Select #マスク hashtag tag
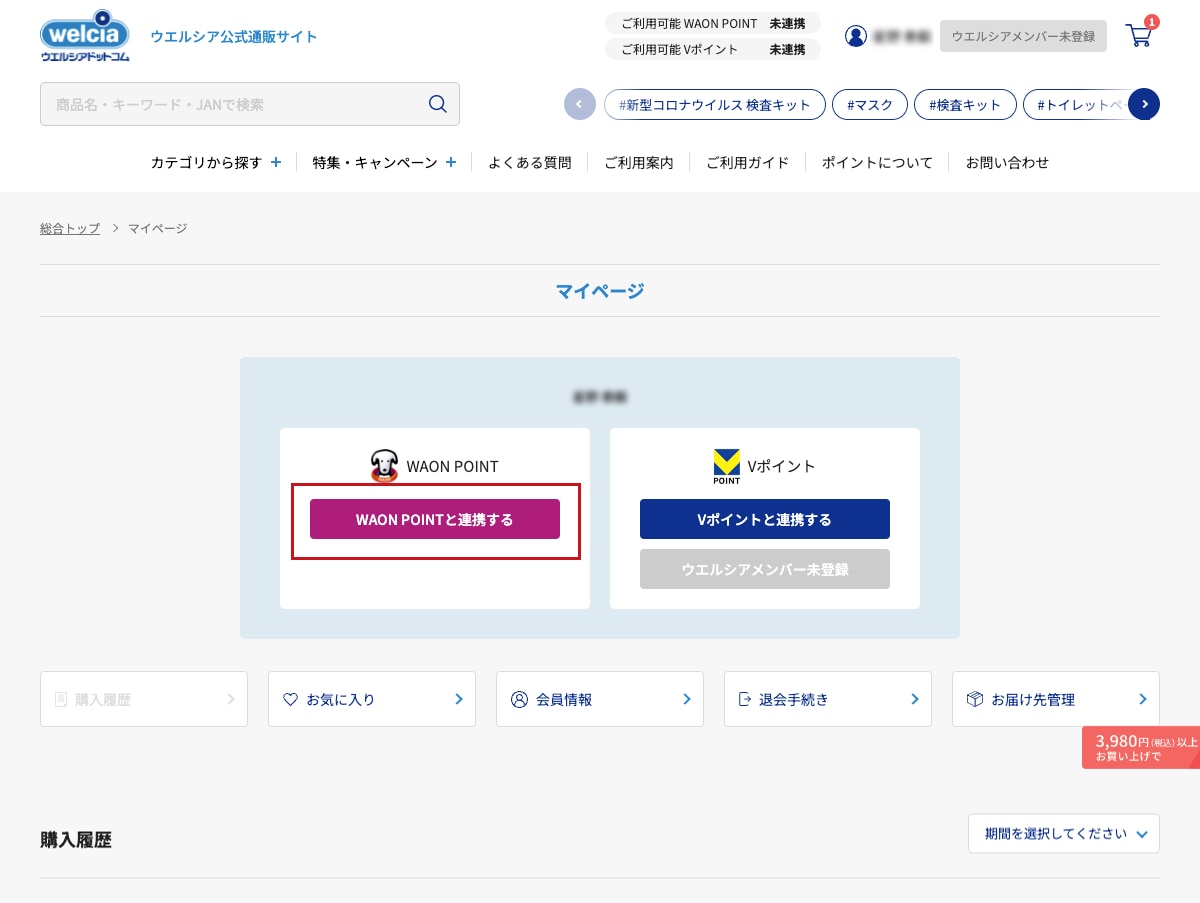The image size is (1200, 903). [x=870, y=104]
